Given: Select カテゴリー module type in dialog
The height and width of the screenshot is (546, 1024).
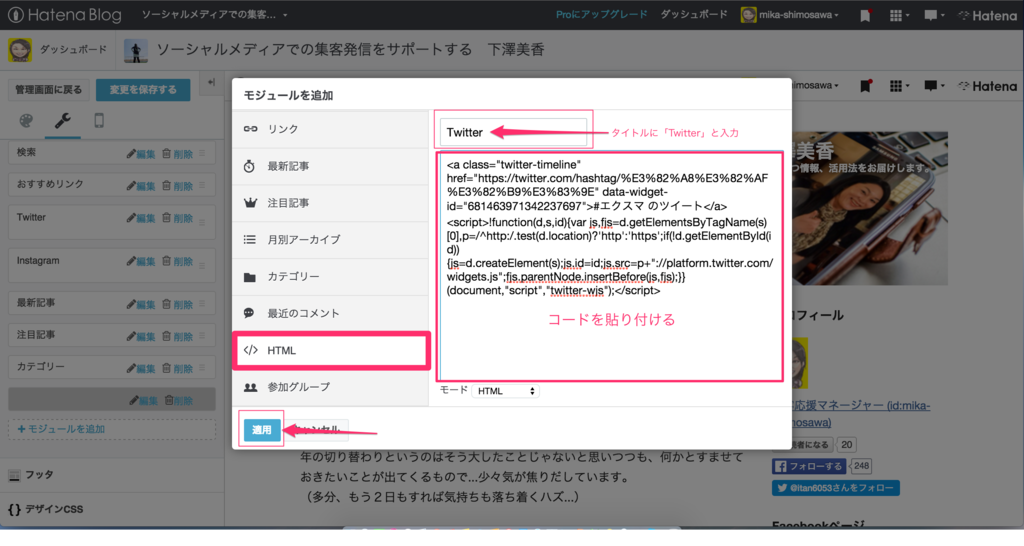Looking at the screenshot, I should click(x=330, y=277).
